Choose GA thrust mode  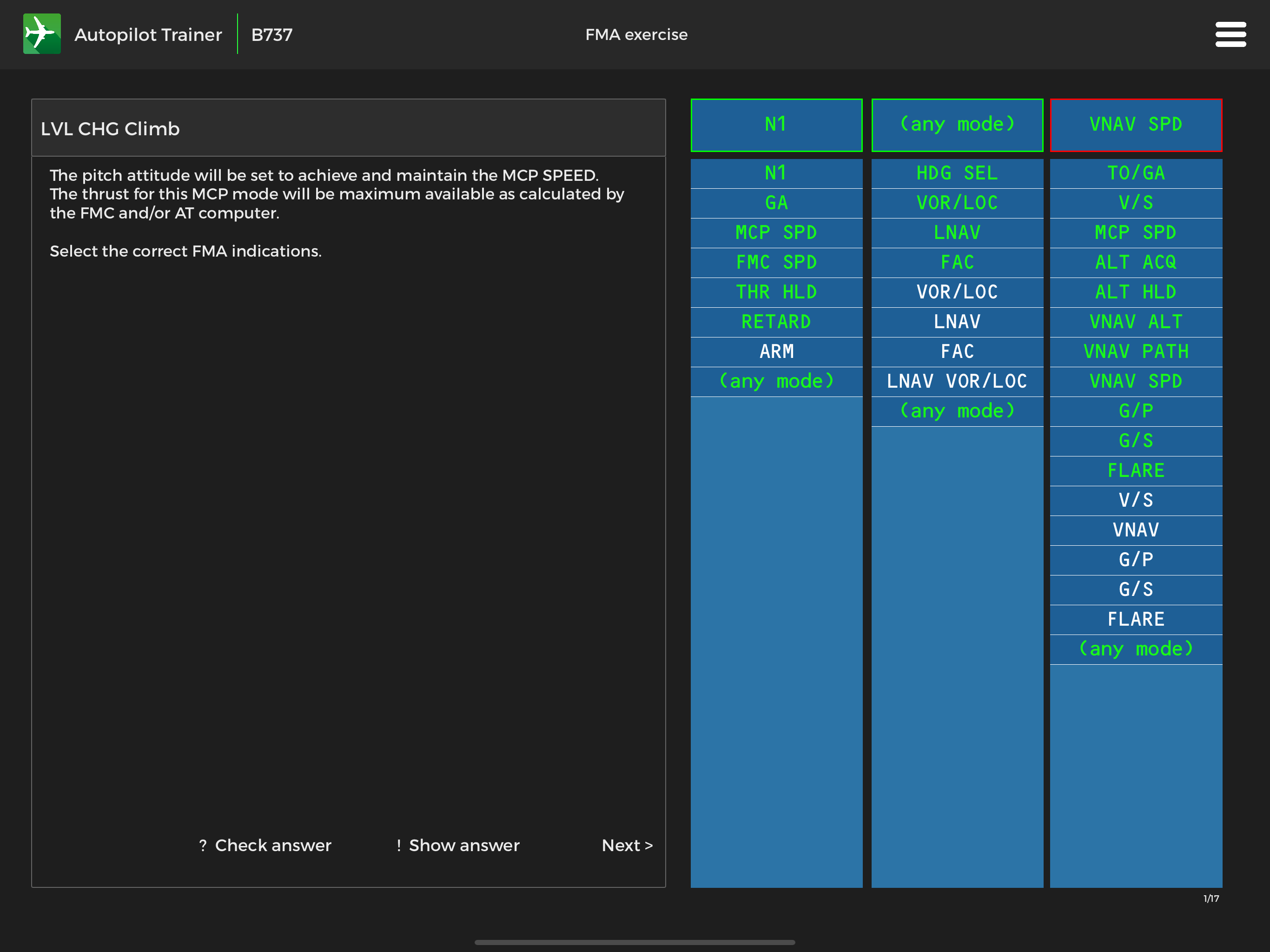click(776, 203)
